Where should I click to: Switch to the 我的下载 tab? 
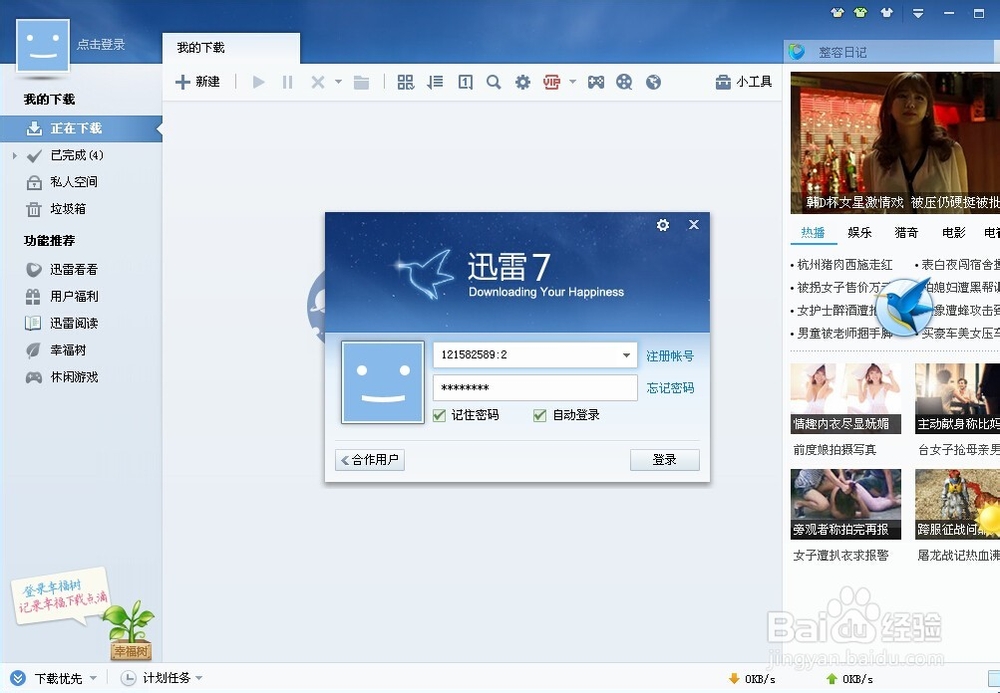click(x=231, y=48)
